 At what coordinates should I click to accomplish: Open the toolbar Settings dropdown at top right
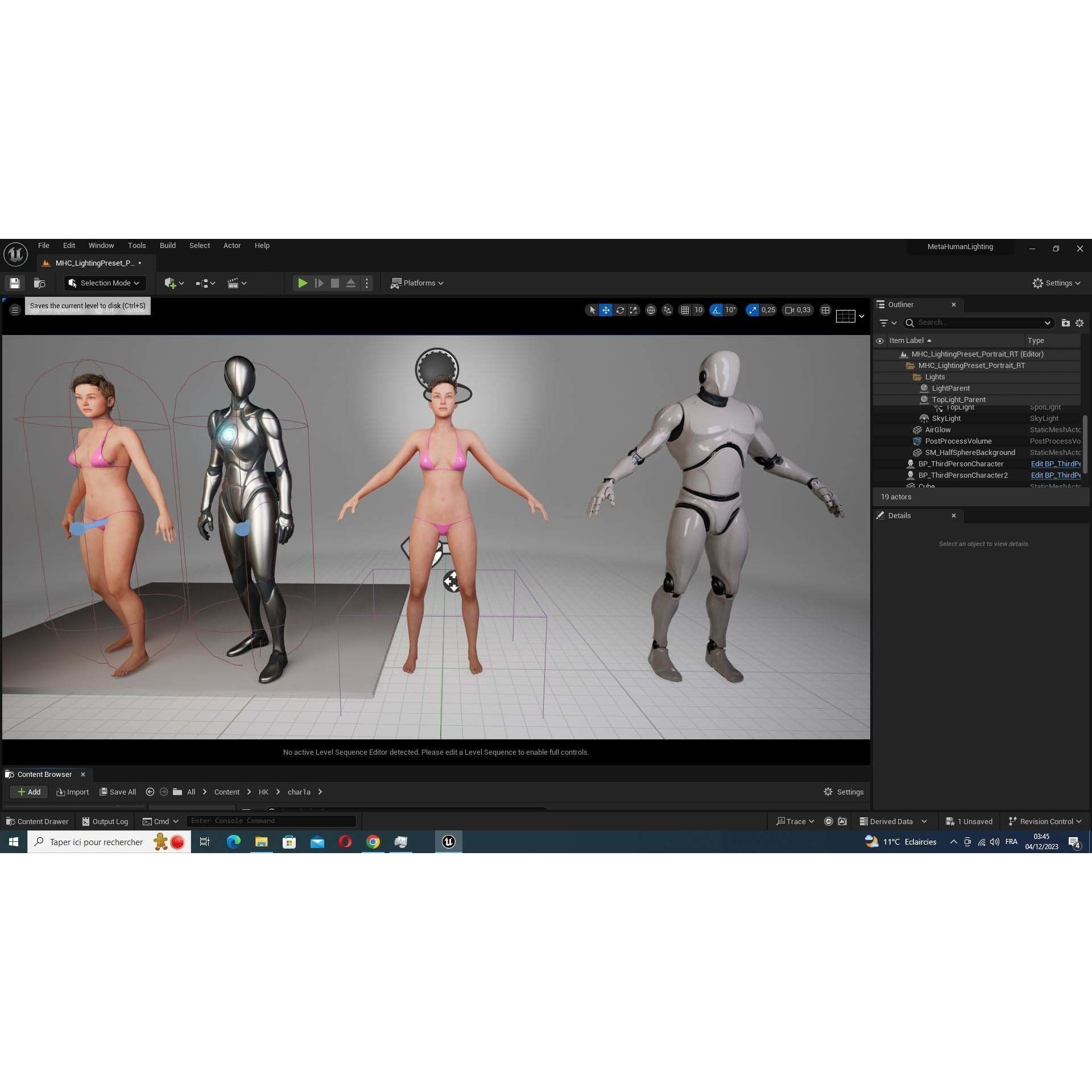[x=1056, y=283]
